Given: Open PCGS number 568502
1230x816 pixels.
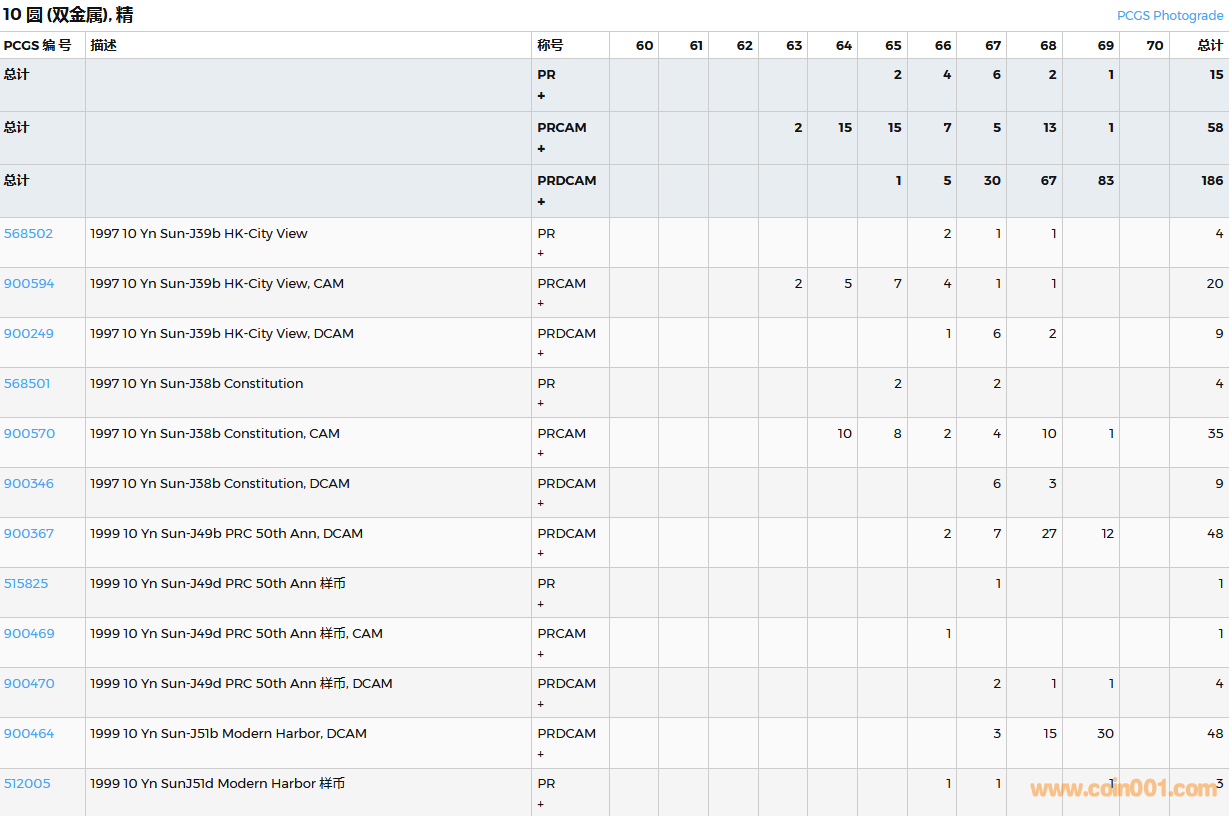Looking at the screenshot, I should (28, 233).
